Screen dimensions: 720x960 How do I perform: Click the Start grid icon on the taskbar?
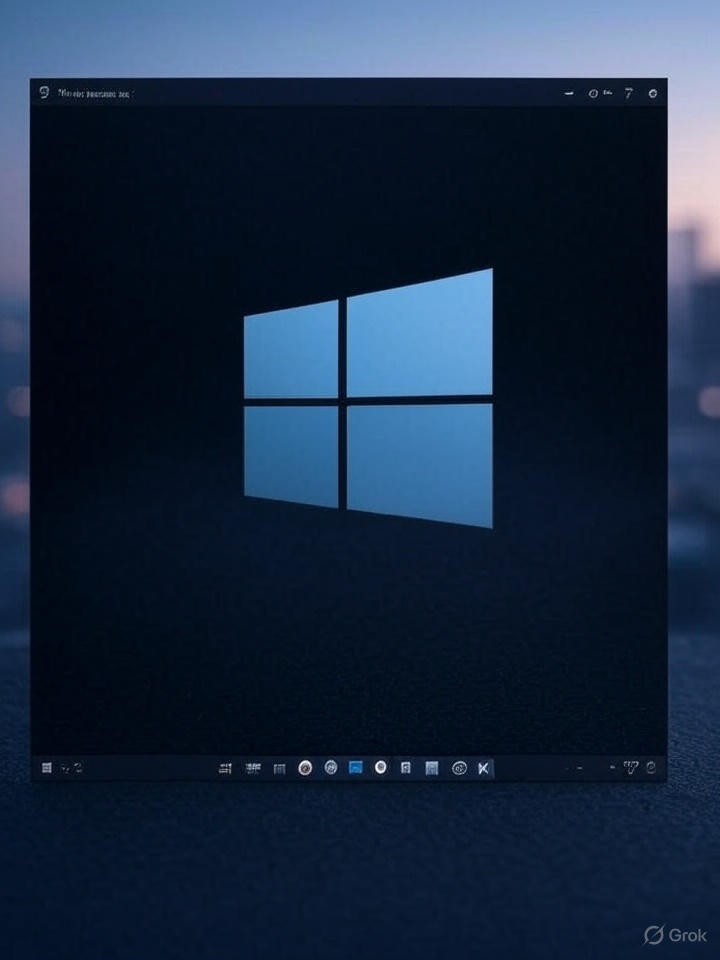(47, 768)
